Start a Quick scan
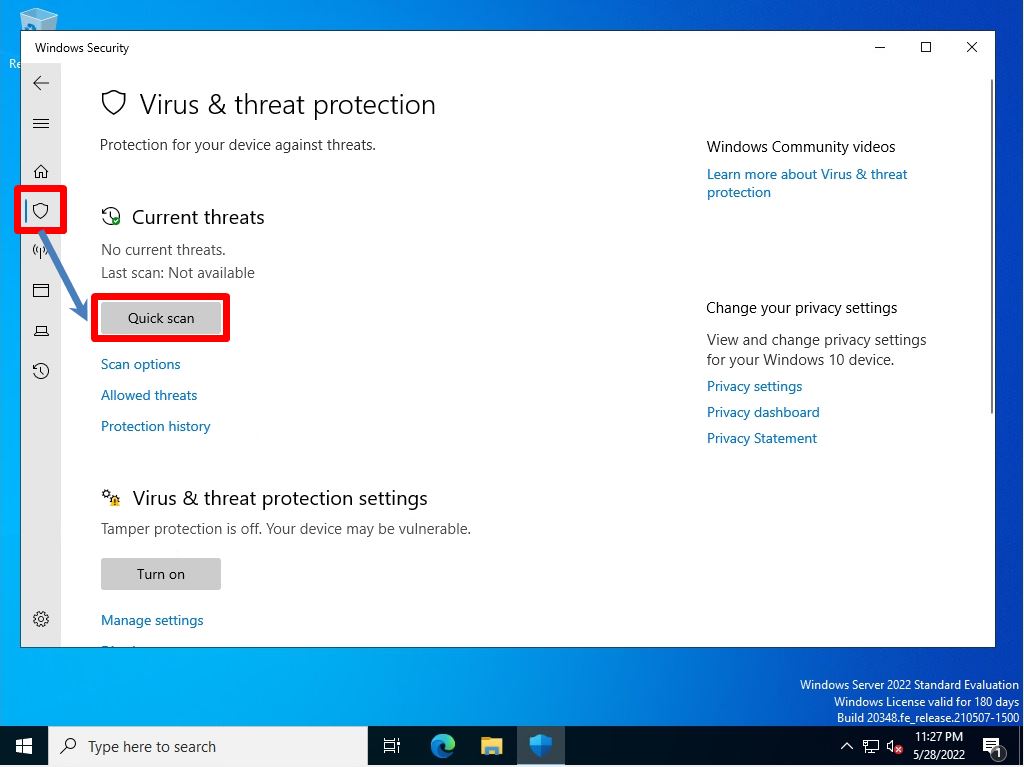 coord(161,318)
